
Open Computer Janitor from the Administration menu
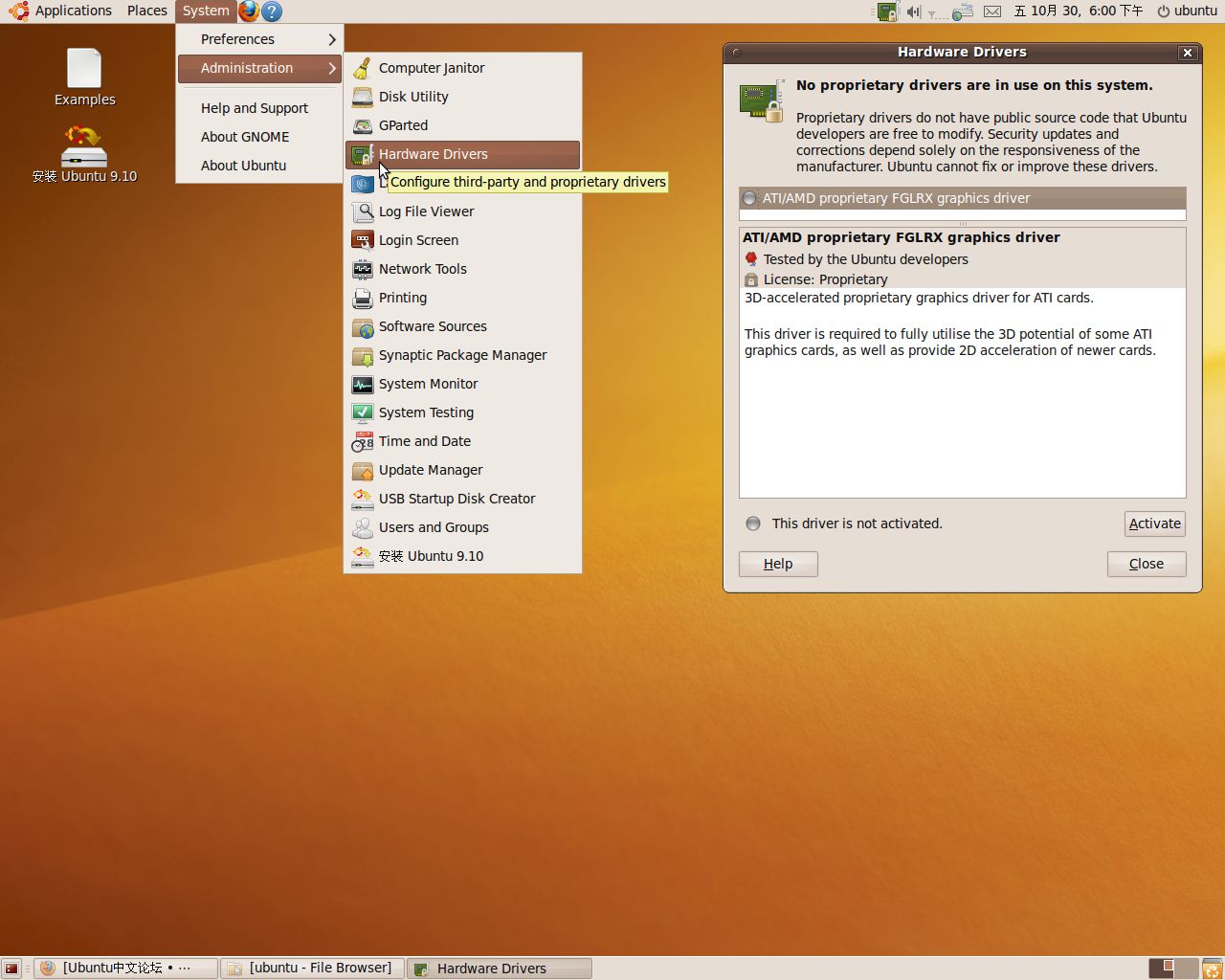[462, 68]
